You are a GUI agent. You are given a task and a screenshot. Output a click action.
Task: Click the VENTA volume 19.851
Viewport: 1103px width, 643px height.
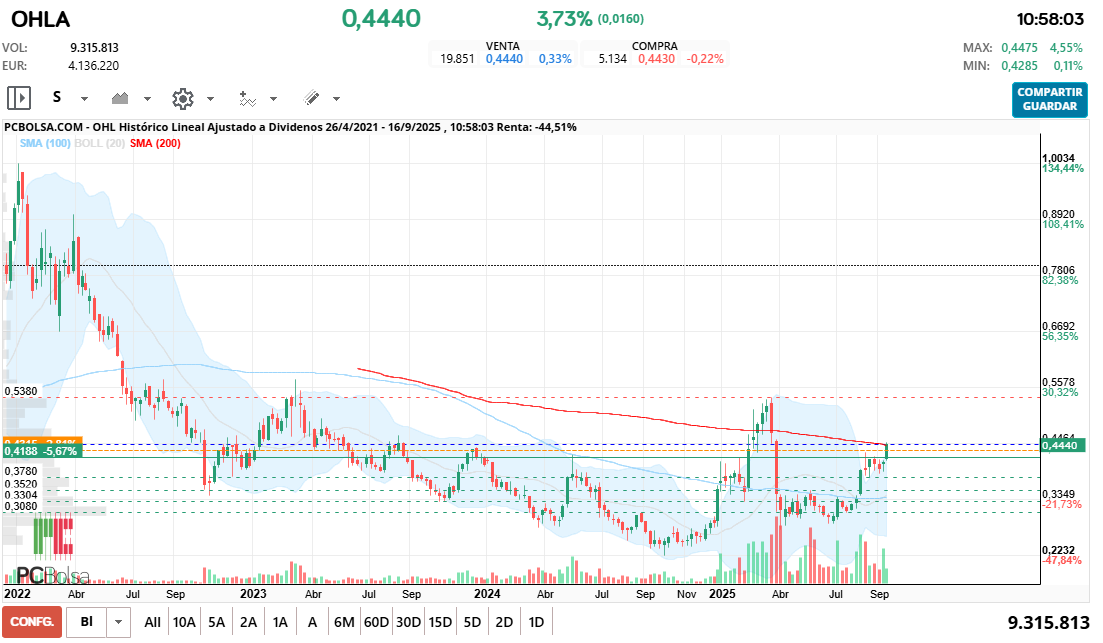point(457,59)
